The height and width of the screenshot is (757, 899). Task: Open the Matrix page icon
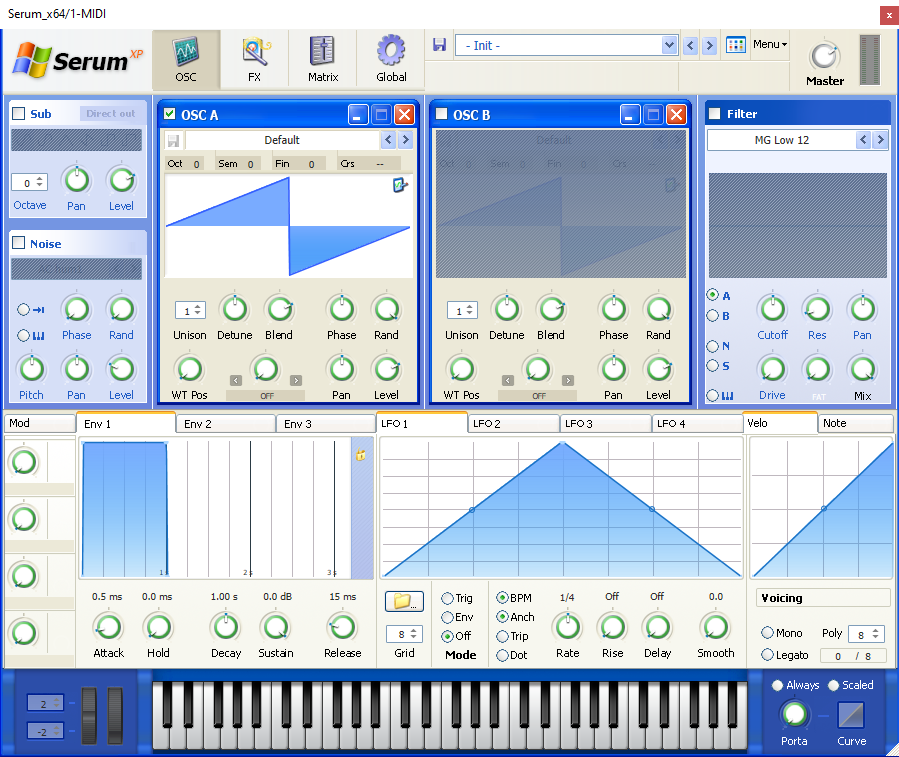point(323,60)
